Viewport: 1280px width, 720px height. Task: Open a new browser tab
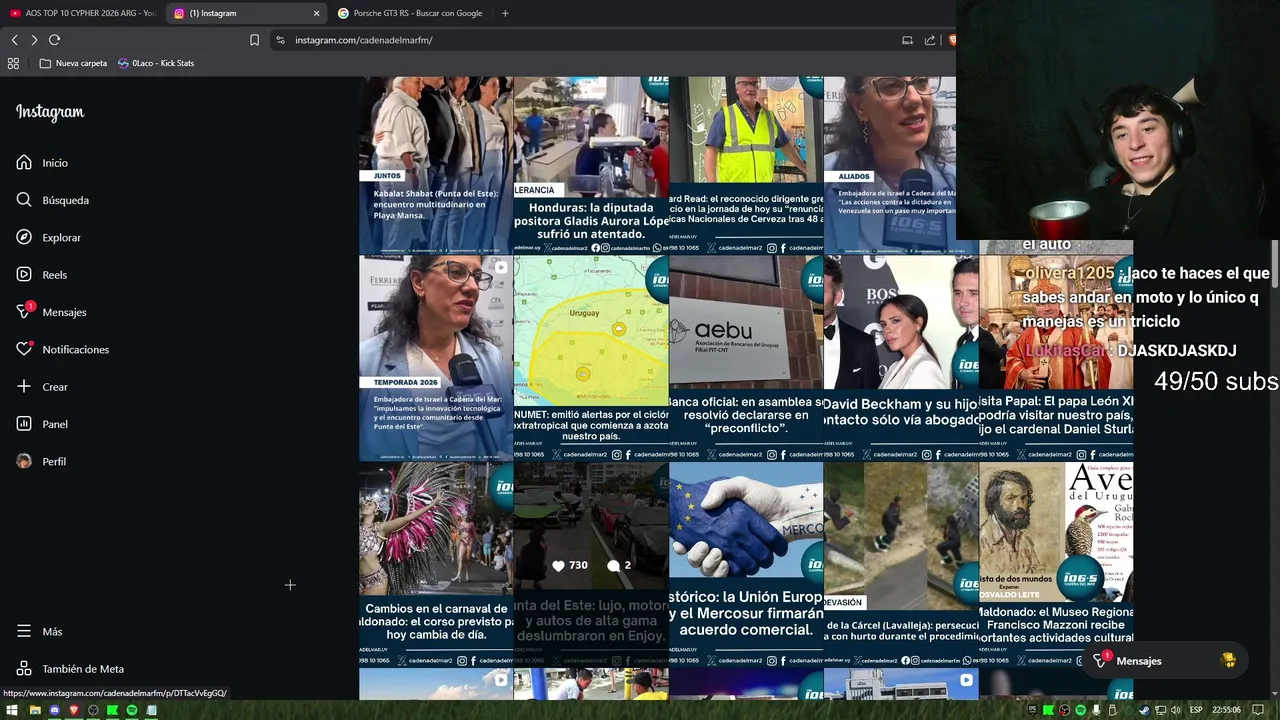tap(505, 13)
